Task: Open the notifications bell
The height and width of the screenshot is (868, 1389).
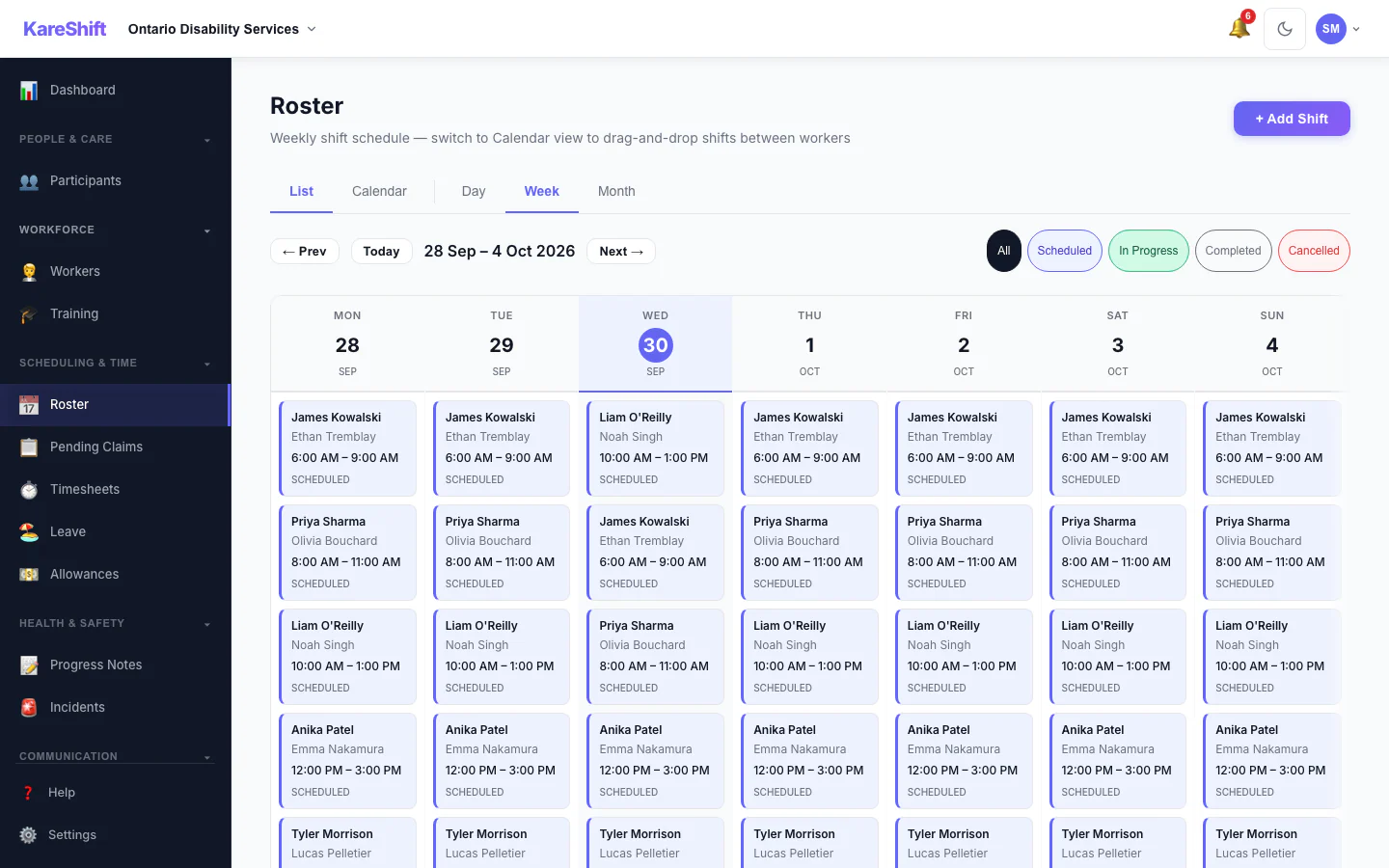Action: [1239, 29]
